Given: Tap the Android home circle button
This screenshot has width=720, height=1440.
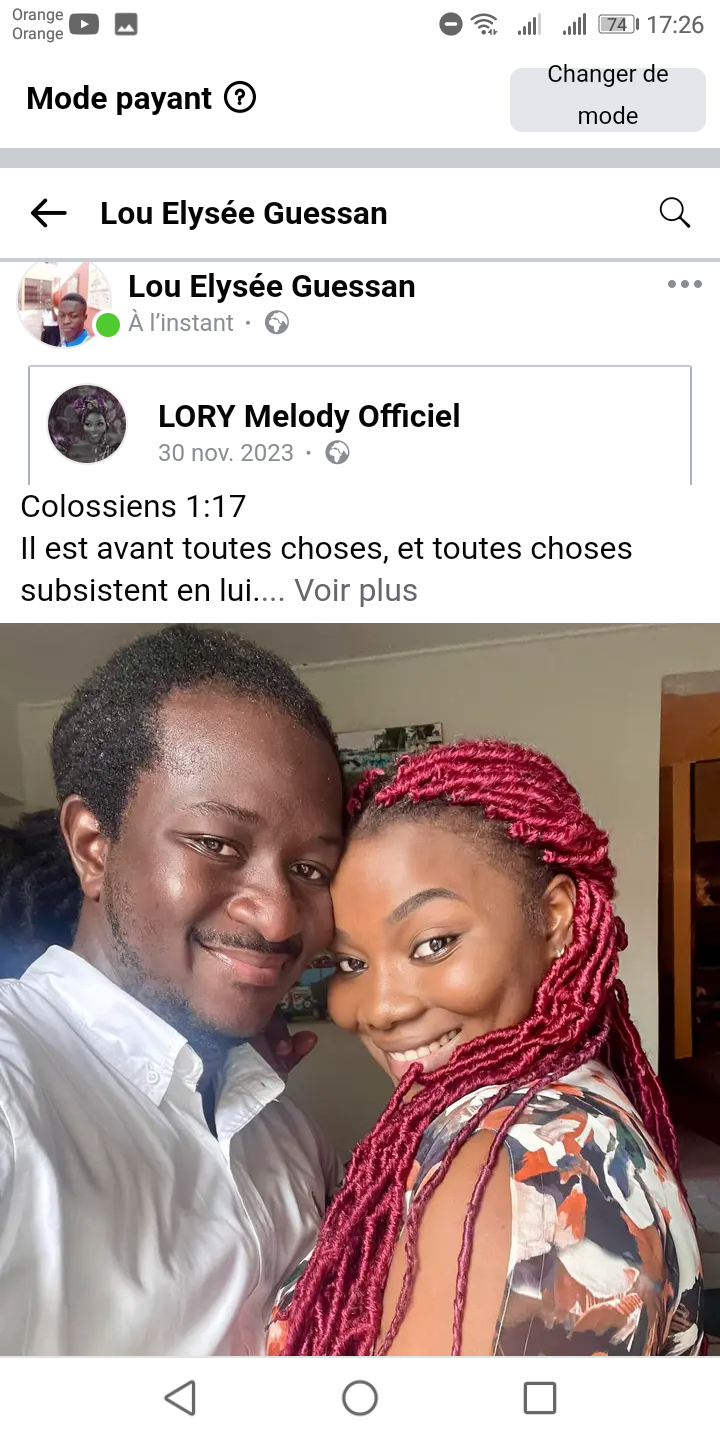Looking at the screenshot, I should [x=360, y=1397].
